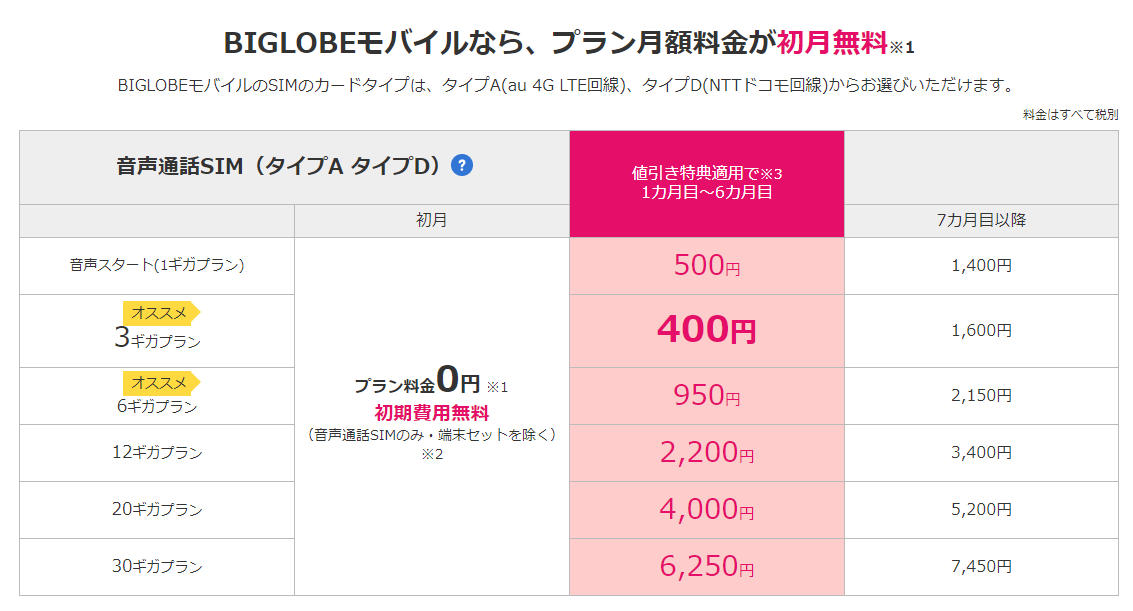Click the 950円 discounted price
Screen dimensions: 1133x611
click(x=707, y=395)
